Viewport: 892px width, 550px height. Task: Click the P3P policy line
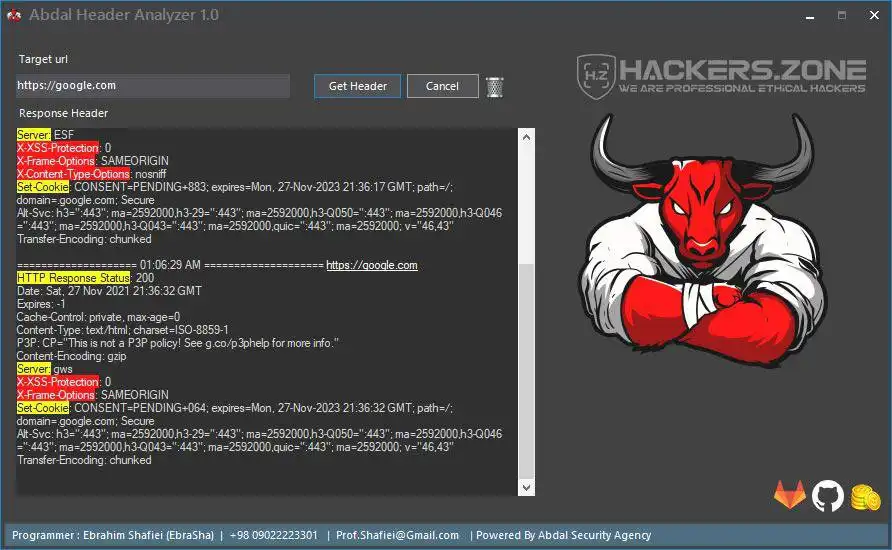pyautogui.click(x=177, y=343)
